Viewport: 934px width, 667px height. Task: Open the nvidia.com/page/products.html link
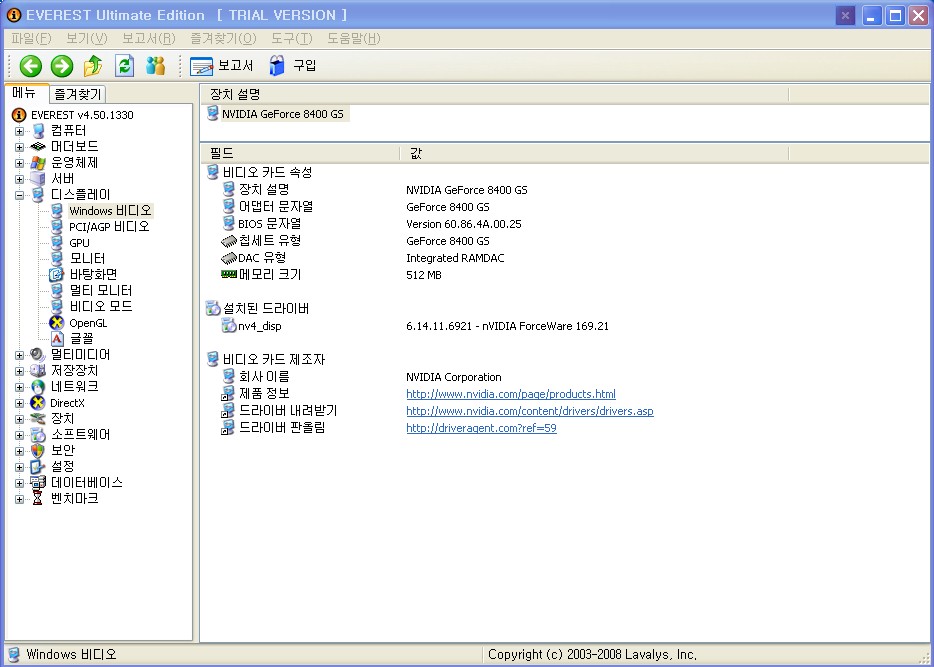click(x=511, y=394)
